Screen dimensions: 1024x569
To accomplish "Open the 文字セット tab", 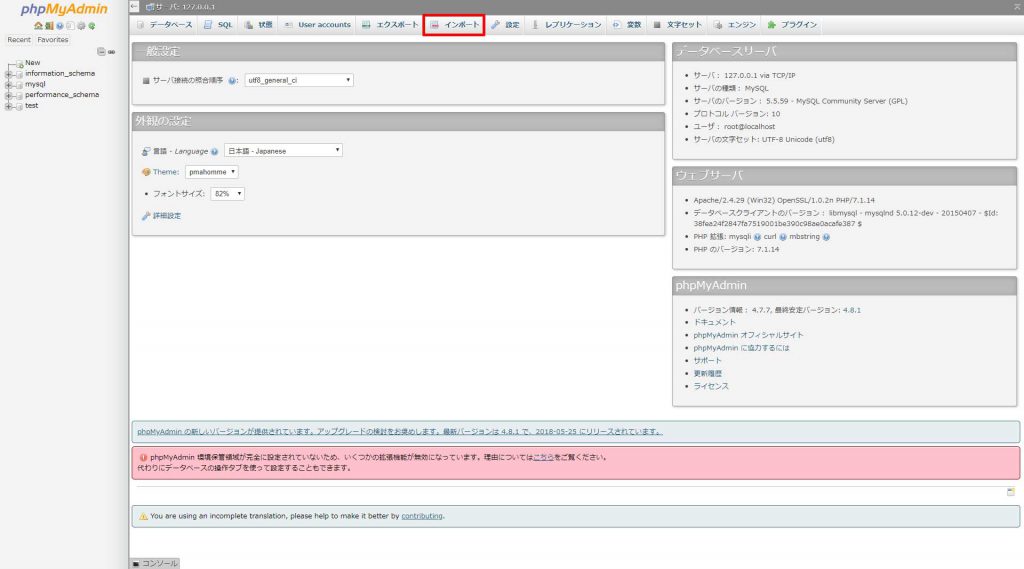I will point(678,25).
